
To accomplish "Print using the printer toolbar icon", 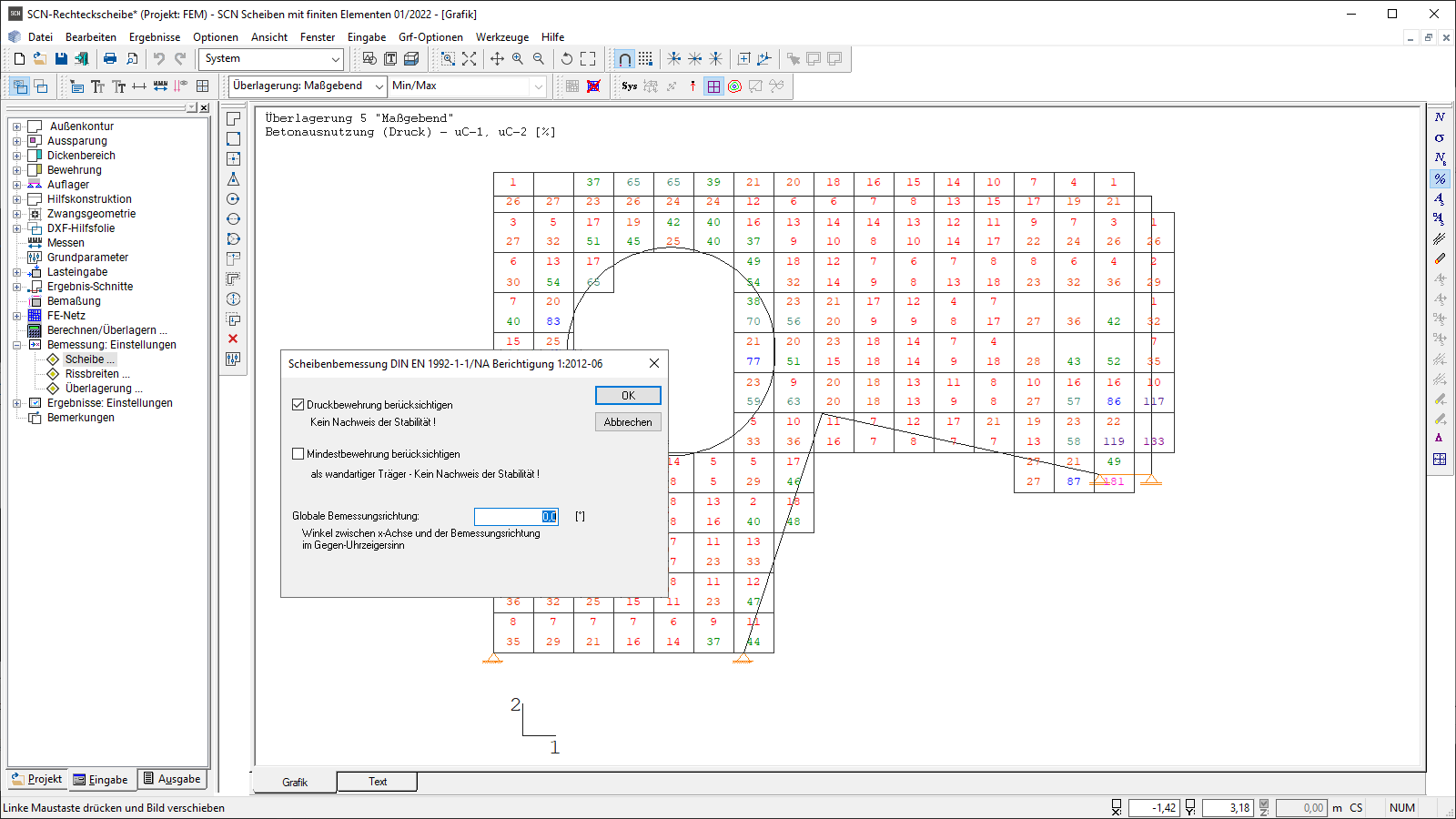I will pos(110,58).
